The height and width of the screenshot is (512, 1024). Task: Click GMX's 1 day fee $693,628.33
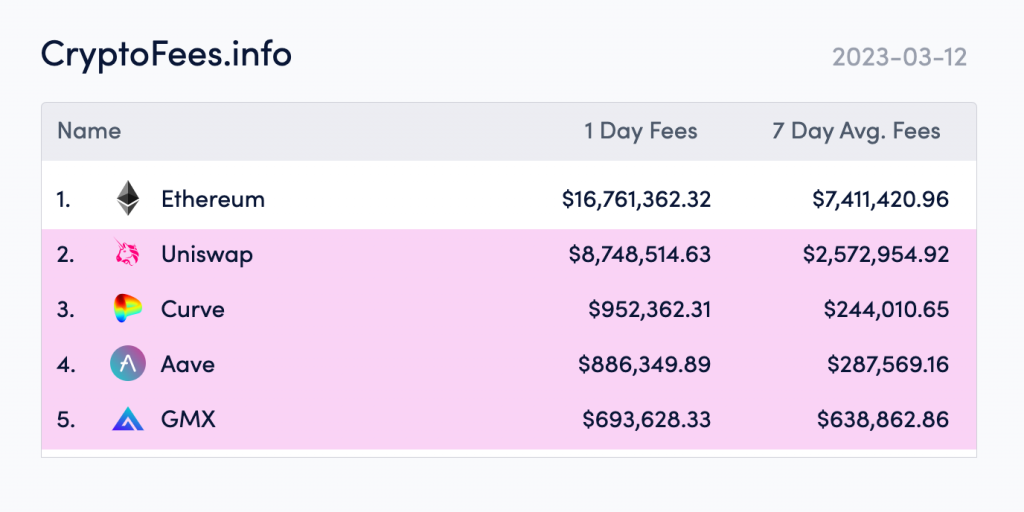click(x=646, y=419)
